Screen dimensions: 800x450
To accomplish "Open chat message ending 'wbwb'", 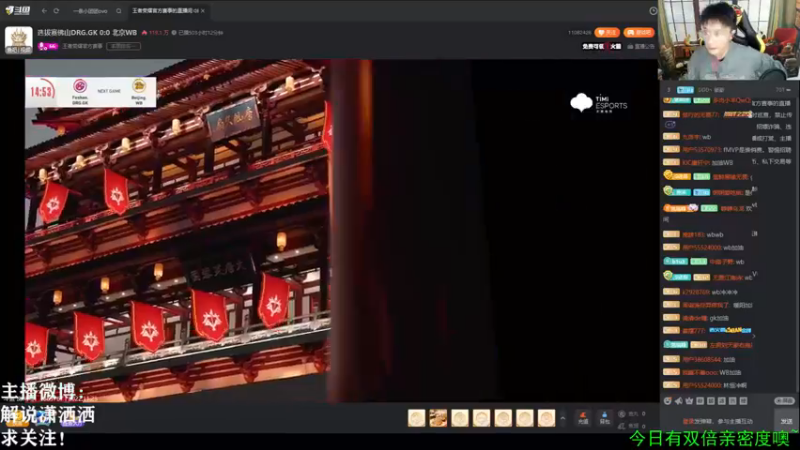I will pos(693,235).
